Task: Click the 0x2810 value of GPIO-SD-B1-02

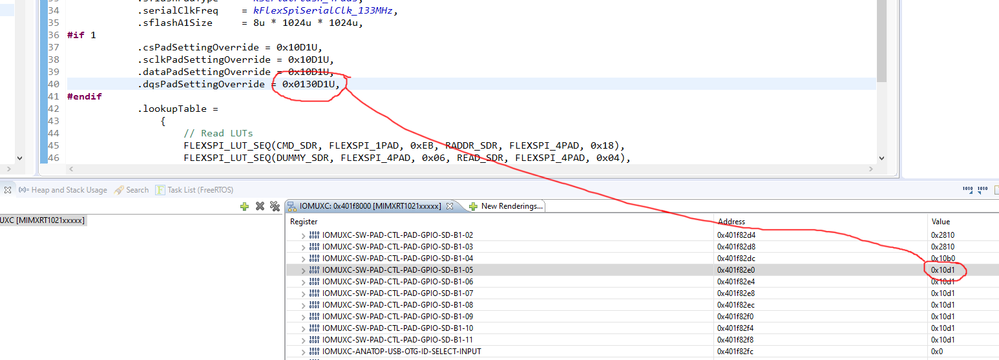Action: click(942, 235)
